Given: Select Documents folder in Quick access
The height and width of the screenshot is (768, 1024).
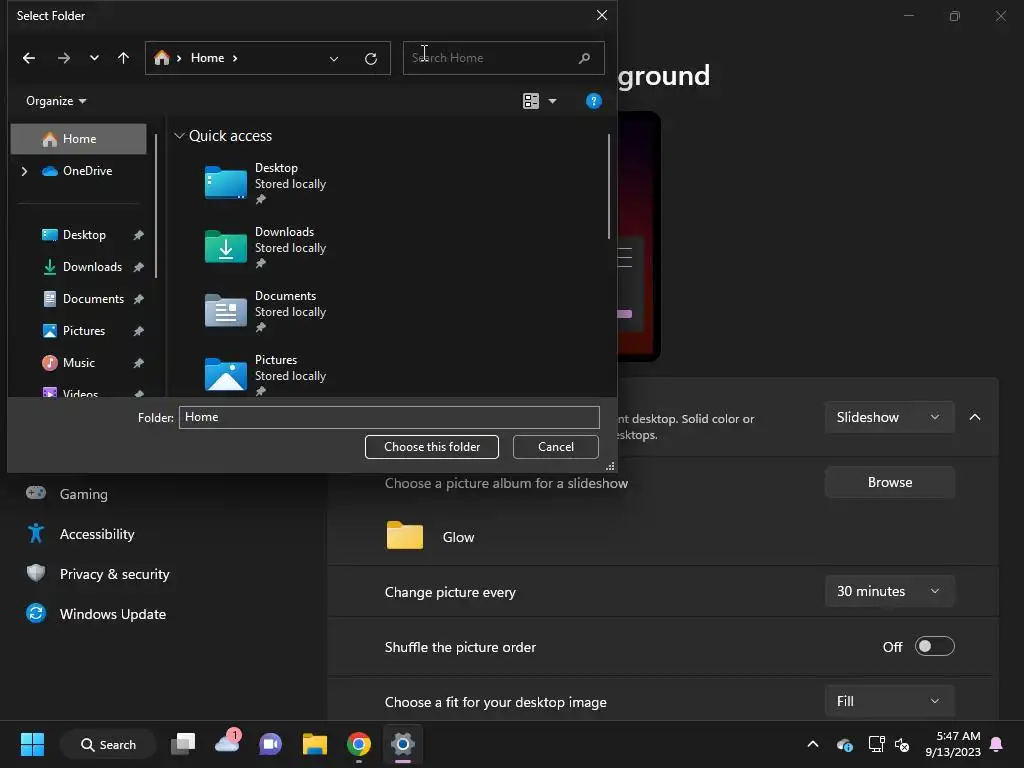Looking at the screenshot, I should click(x=265, y=312).
